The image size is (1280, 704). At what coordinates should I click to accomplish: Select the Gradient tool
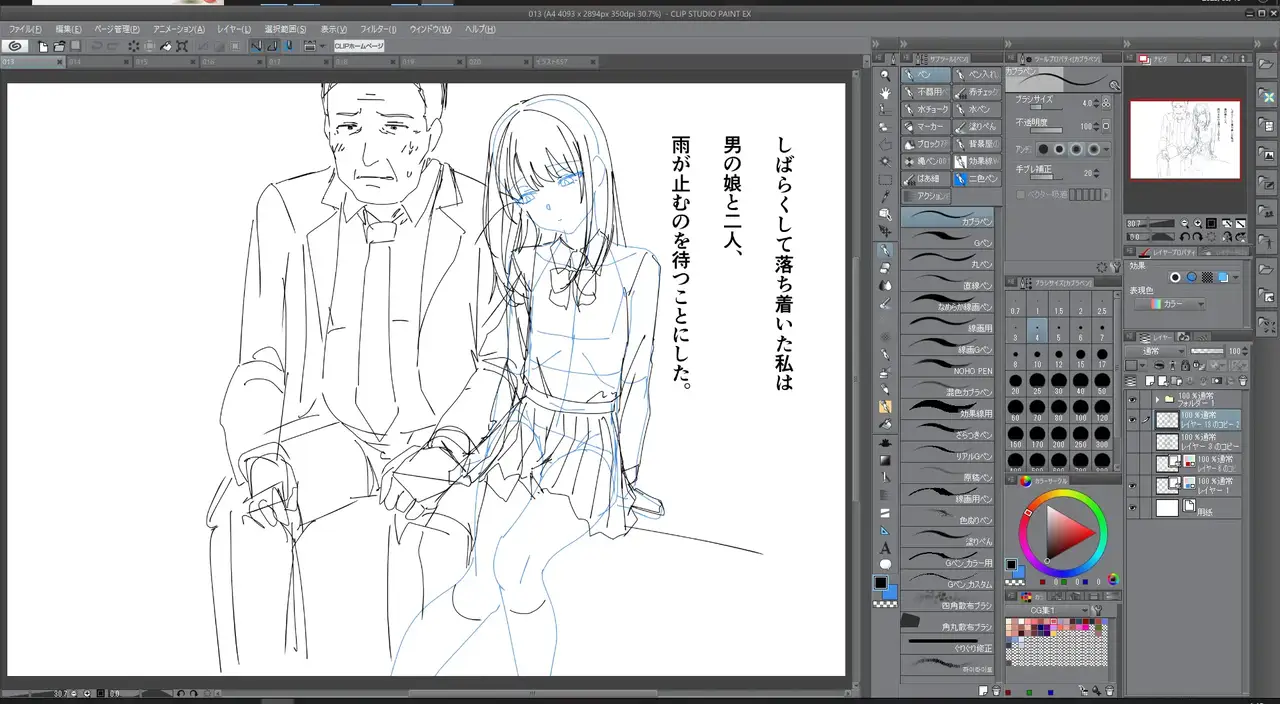click(885, 460)
